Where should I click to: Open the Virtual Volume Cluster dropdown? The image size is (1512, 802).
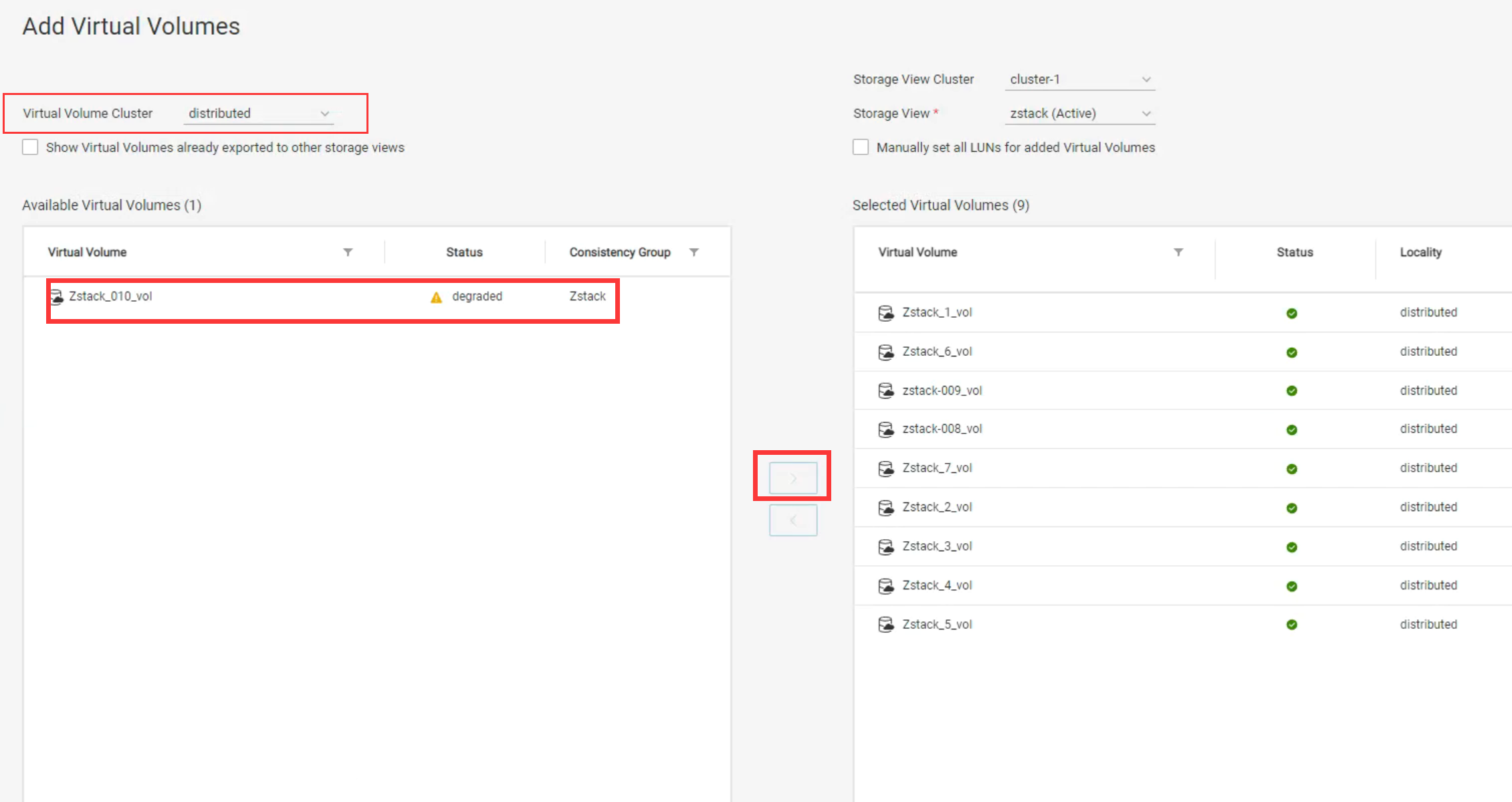(x=258, y=114)
